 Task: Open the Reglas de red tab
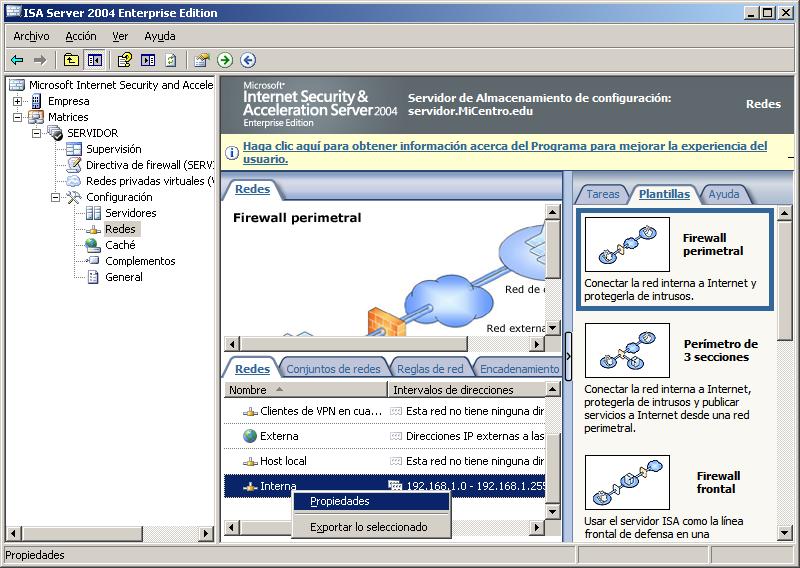pos(430,369)
